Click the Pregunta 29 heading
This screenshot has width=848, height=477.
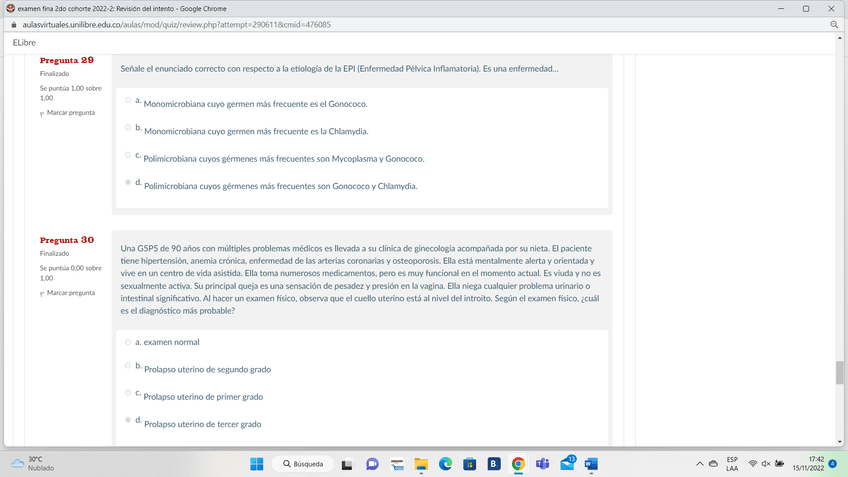[x=67, y=61]
